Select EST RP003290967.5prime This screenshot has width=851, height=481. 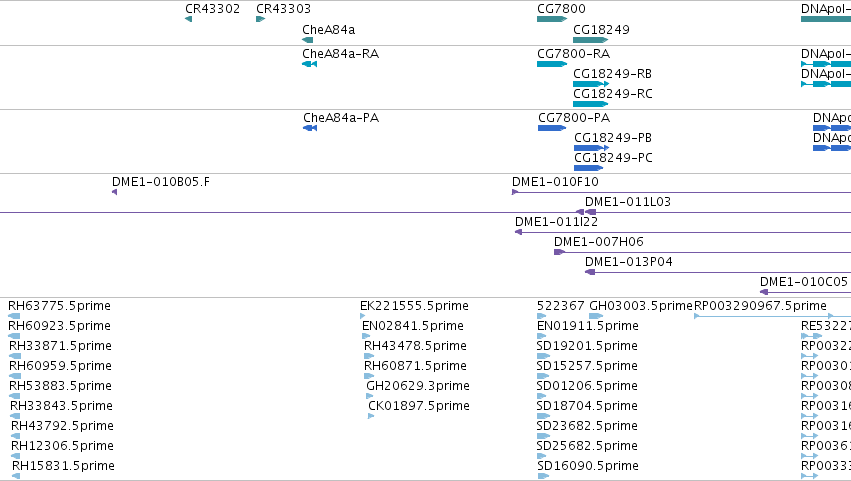pyautogui.click(x=760, y=306)
